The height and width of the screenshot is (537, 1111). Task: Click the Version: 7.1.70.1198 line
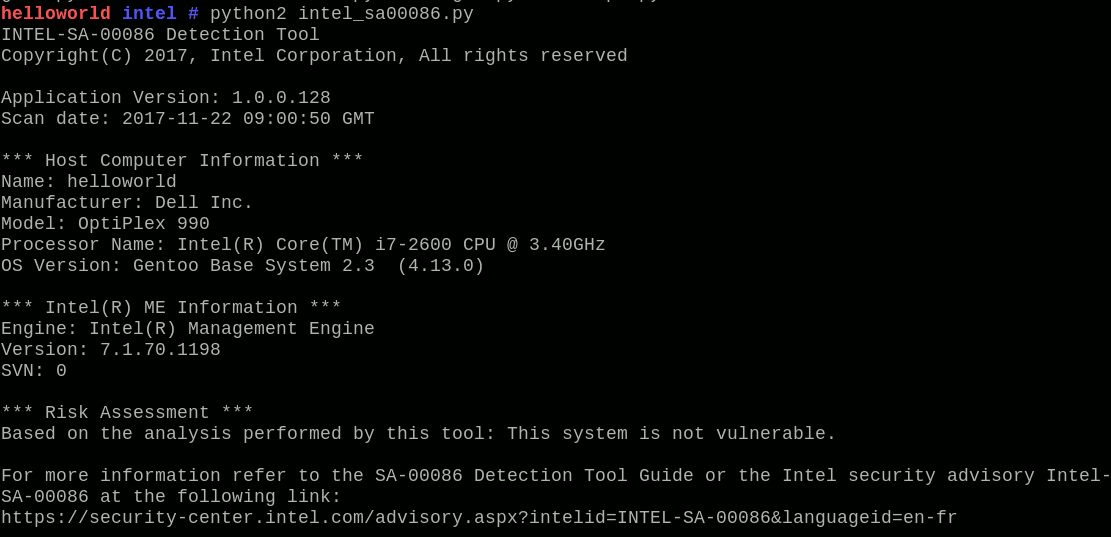click(x=110, y=350)
